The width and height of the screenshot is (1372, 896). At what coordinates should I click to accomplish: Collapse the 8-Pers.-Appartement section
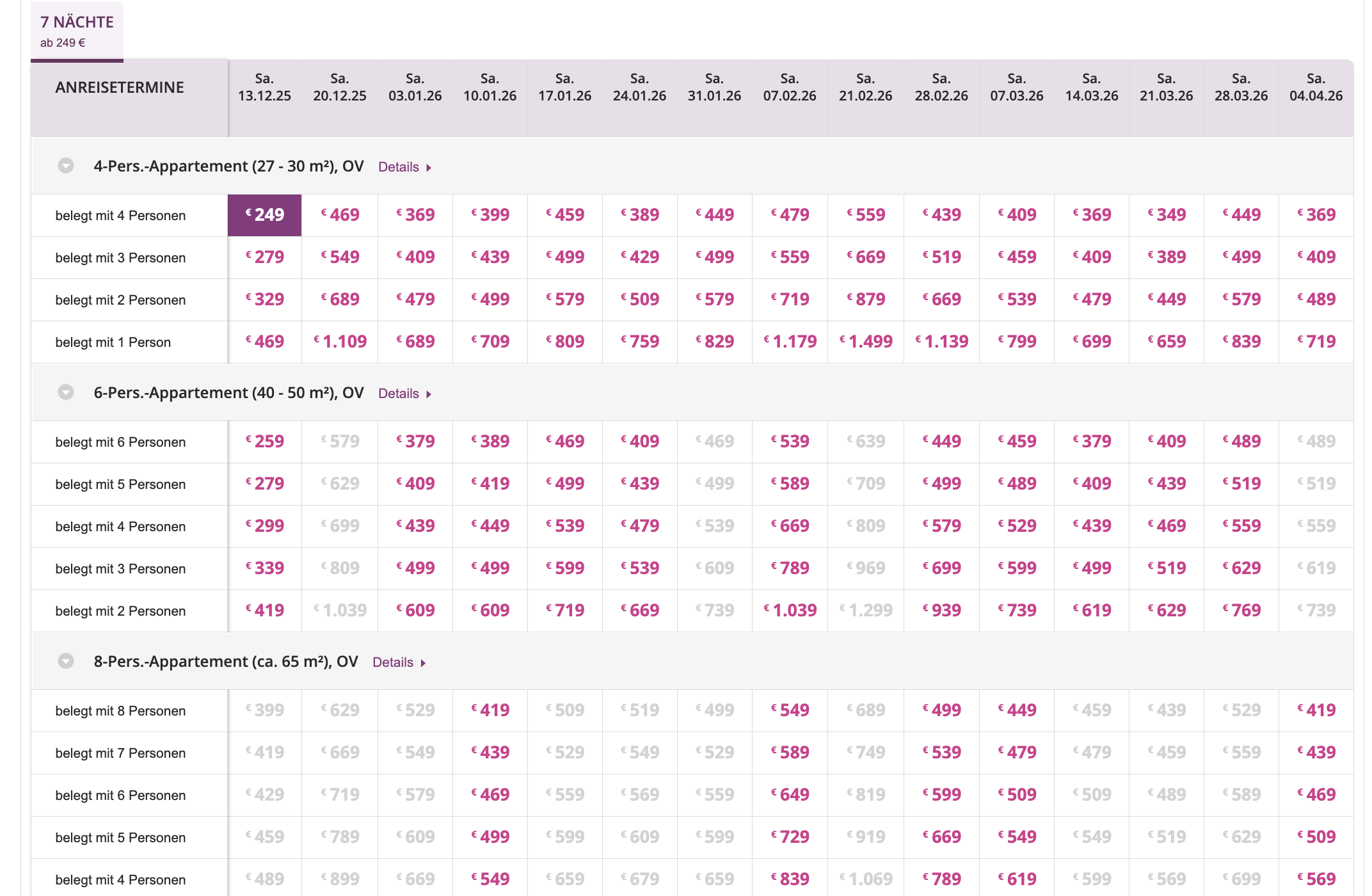[x=66, y=661]
